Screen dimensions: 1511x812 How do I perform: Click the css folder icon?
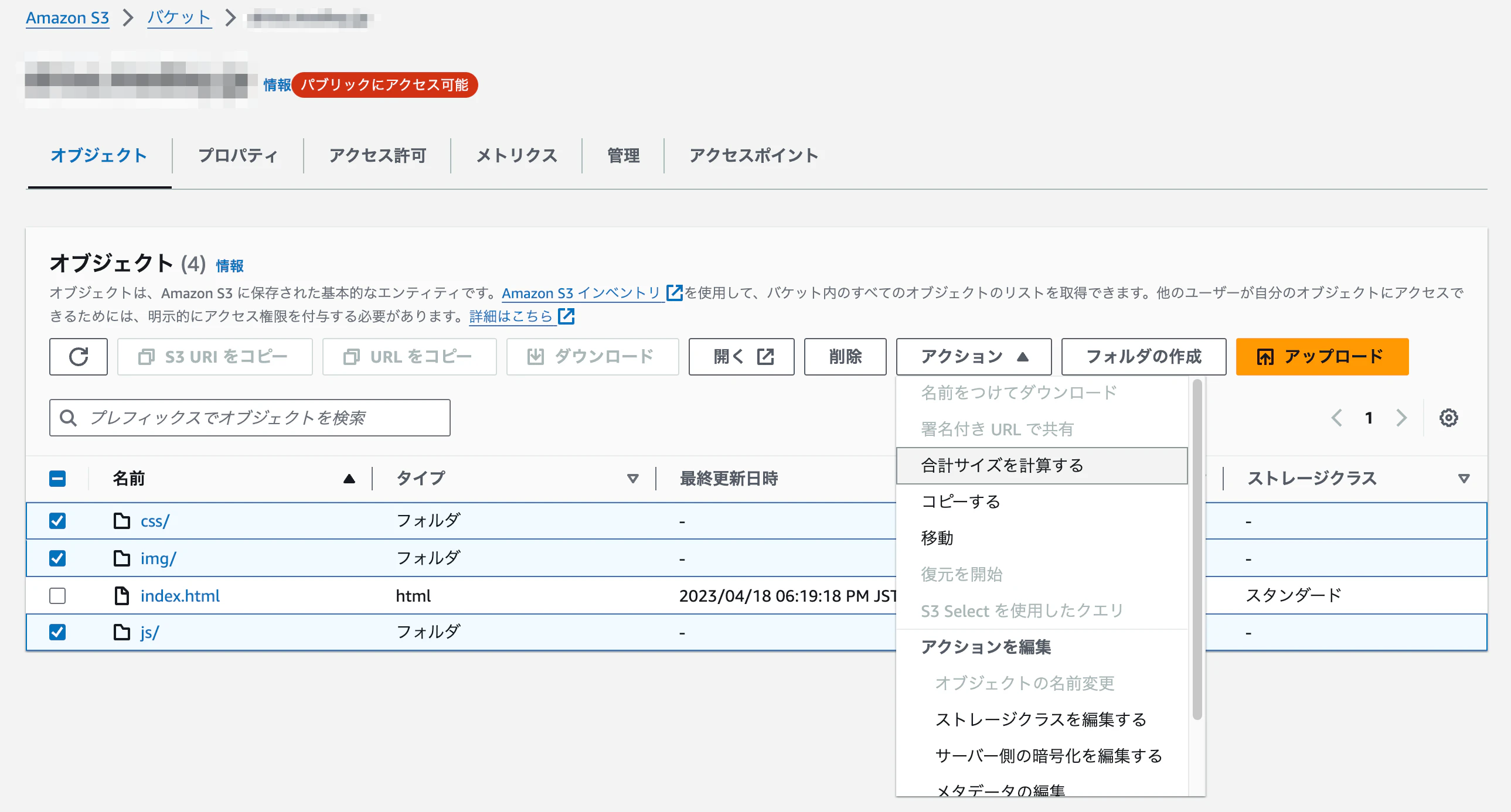[x=121, y=521]
